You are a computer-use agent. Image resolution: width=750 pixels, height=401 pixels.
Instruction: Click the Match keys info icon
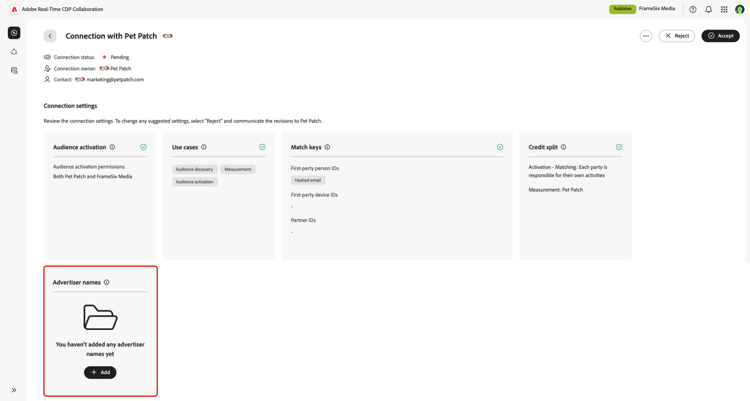pyautogui.click(x=327, y=147)
